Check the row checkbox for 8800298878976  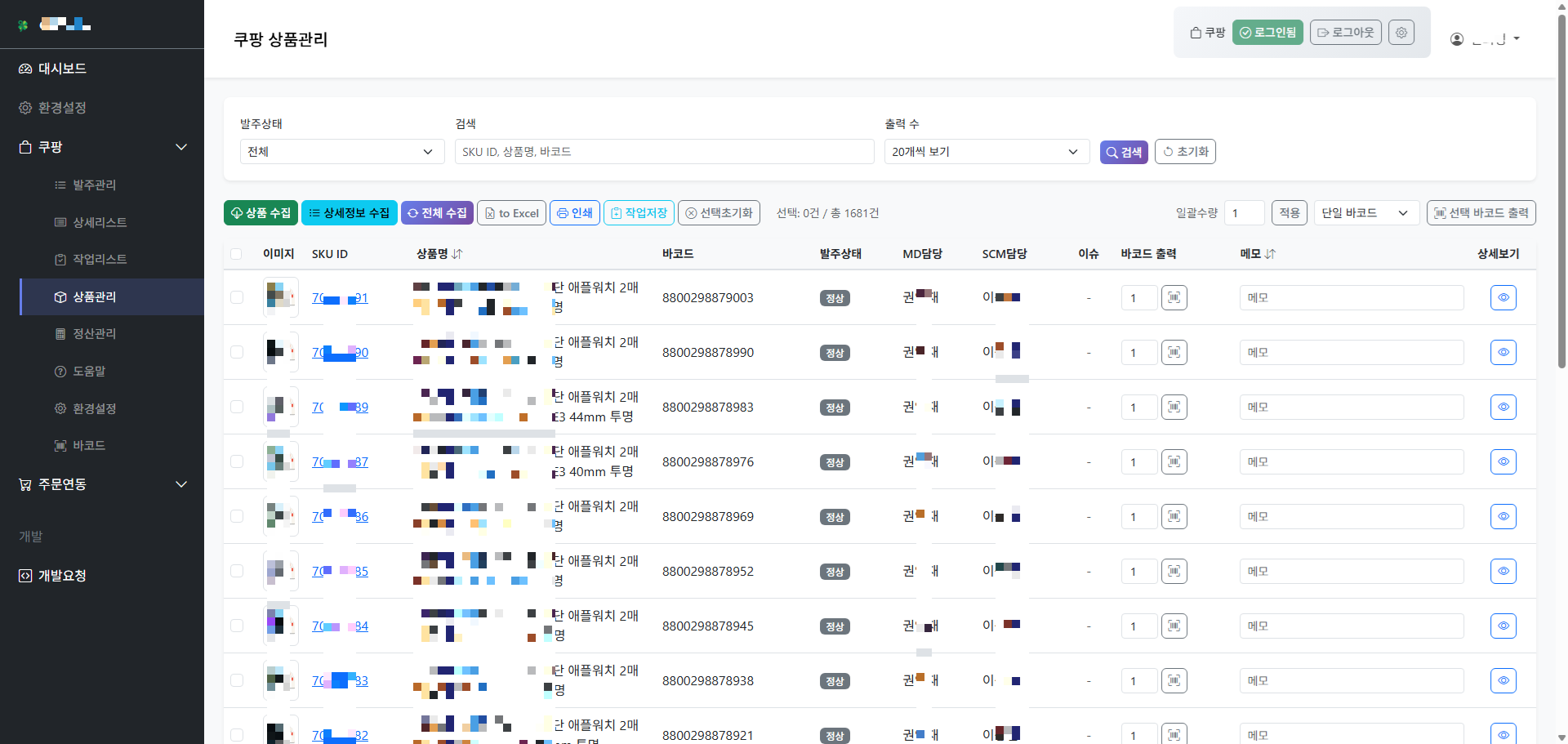pos(237,461)
